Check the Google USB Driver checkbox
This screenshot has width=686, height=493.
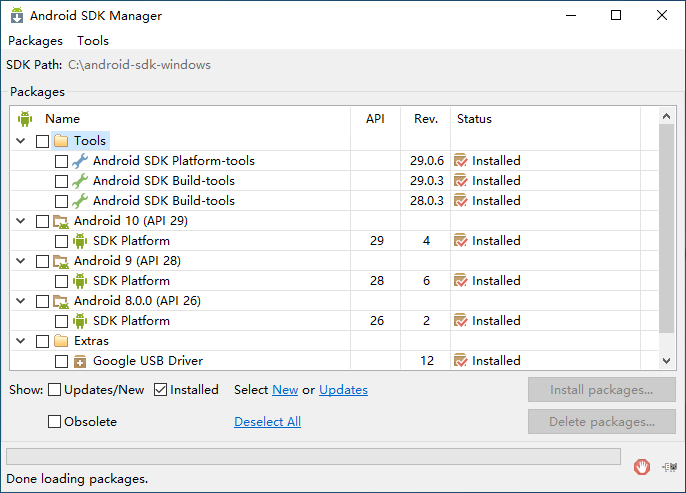coord(61,362)
